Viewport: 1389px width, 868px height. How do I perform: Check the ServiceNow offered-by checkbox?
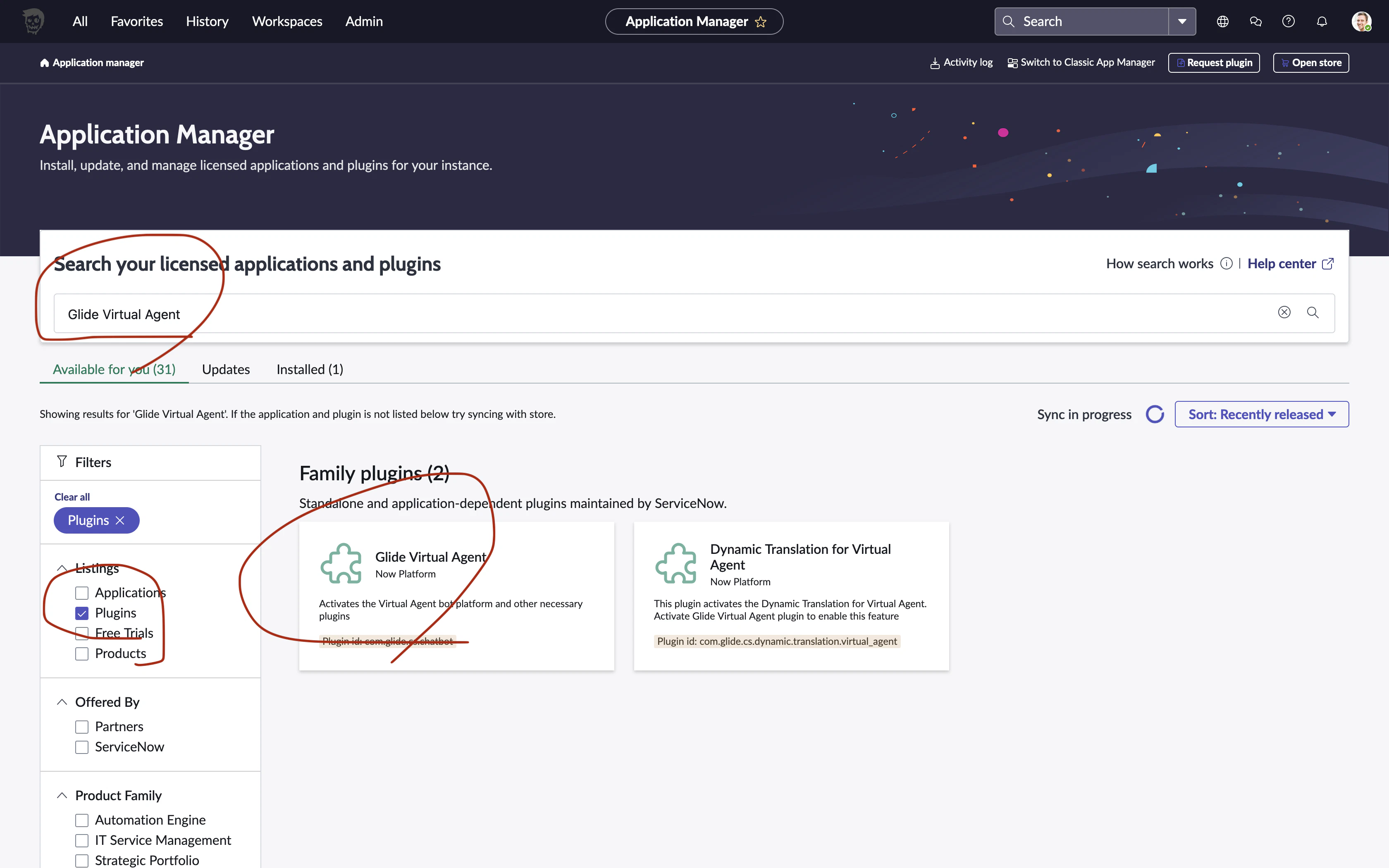click(82, 747)
